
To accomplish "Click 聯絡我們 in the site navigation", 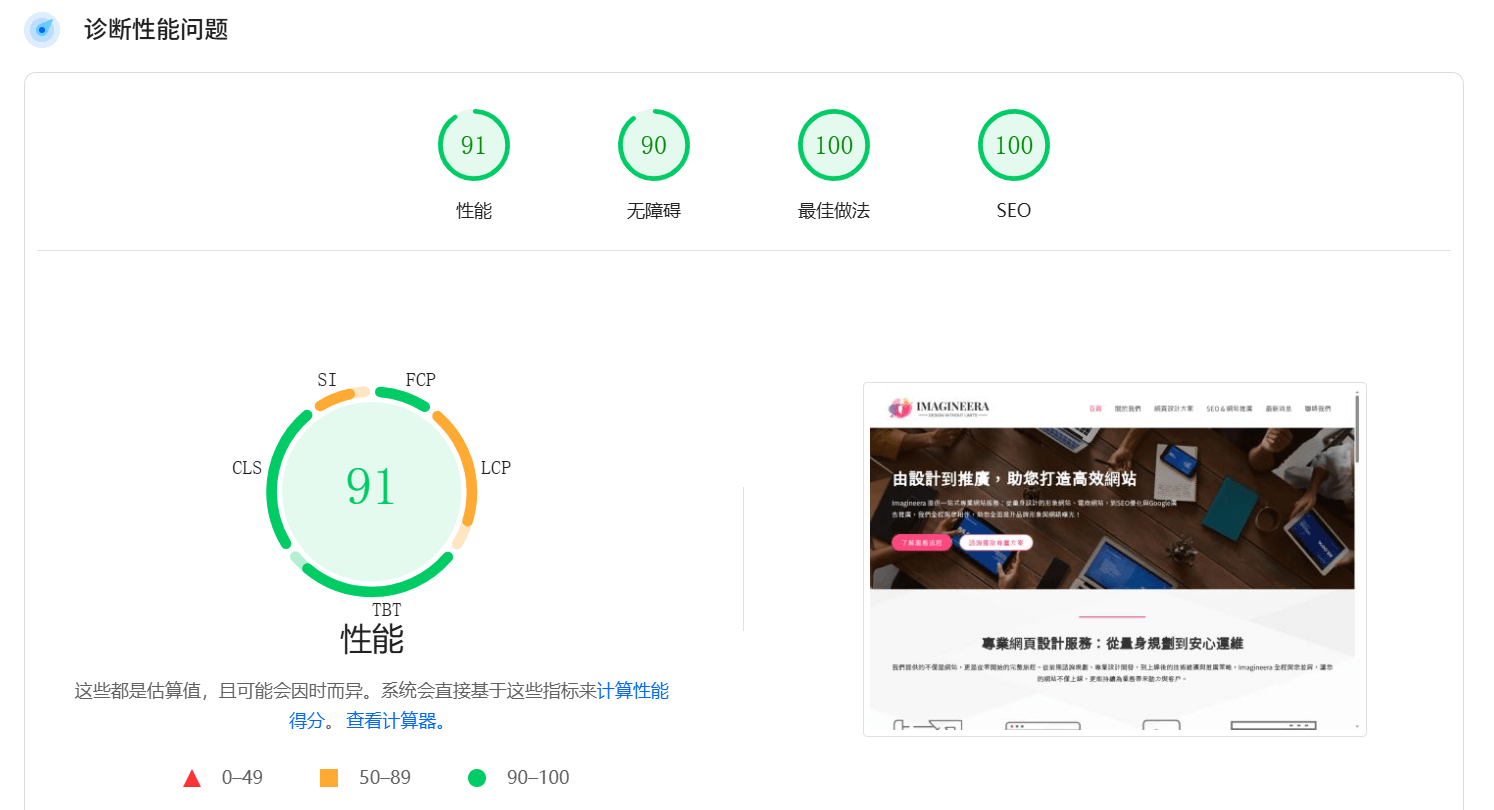I will 1320,408.
